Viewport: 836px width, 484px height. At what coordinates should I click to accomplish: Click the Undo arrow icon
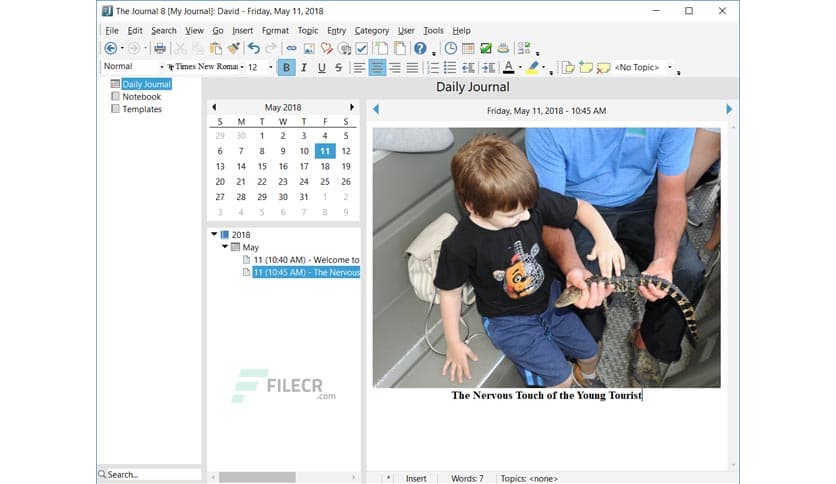point(254,48)
